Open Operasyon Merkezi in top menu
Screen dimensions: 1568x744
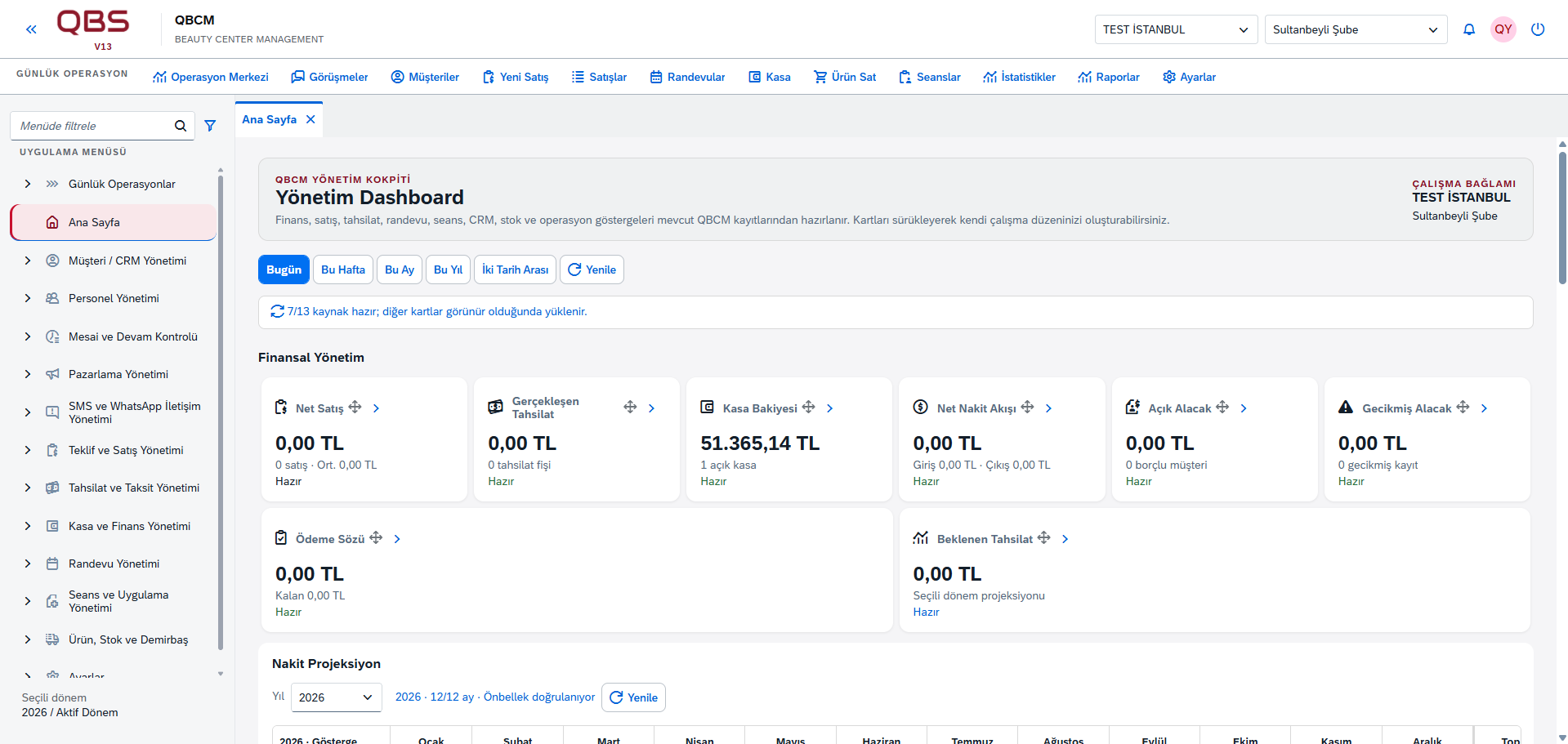click(x=210, y=77)
